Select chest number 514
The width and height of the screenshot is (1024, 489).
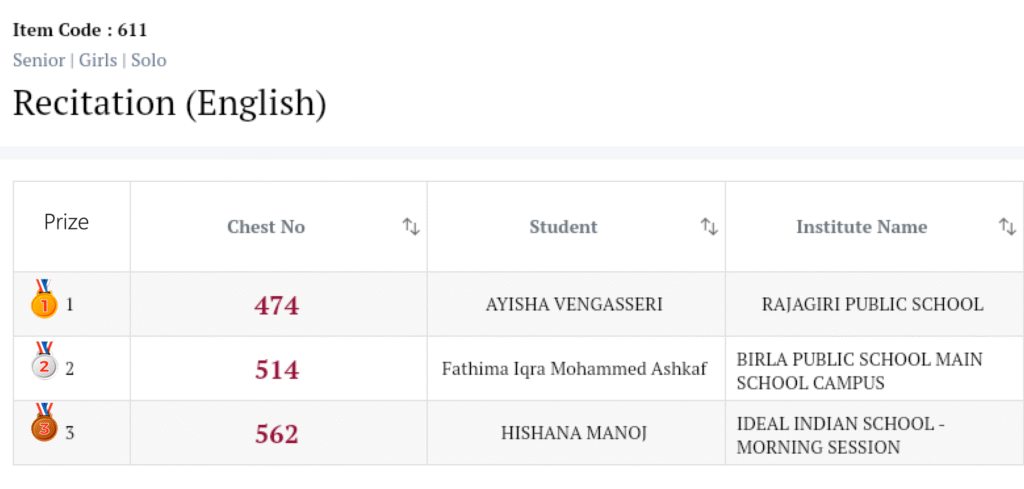pos(277,370)
